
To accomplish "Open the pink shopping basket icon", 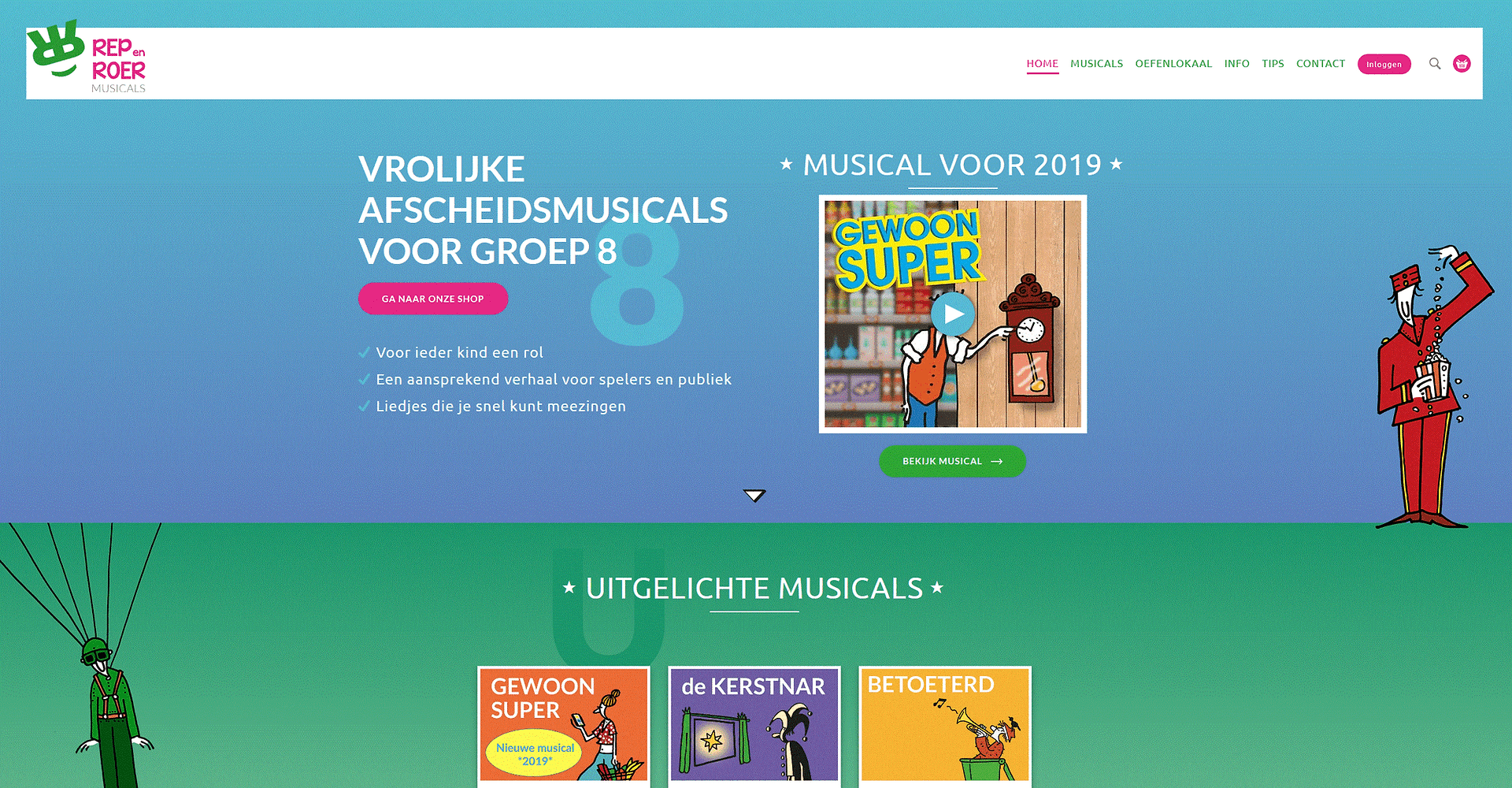I will 1462,64.
